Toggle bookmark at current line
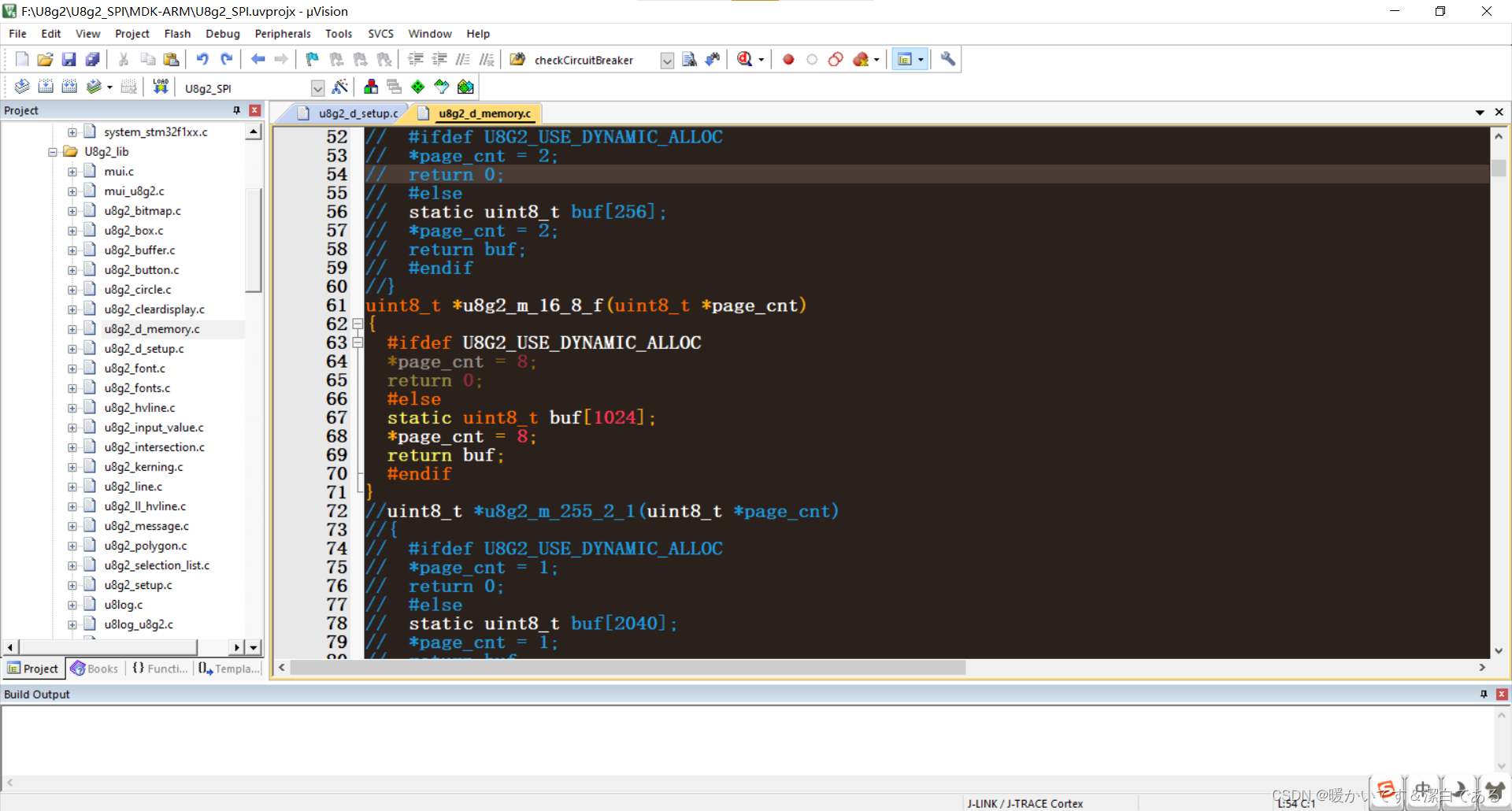 point(312,59)
